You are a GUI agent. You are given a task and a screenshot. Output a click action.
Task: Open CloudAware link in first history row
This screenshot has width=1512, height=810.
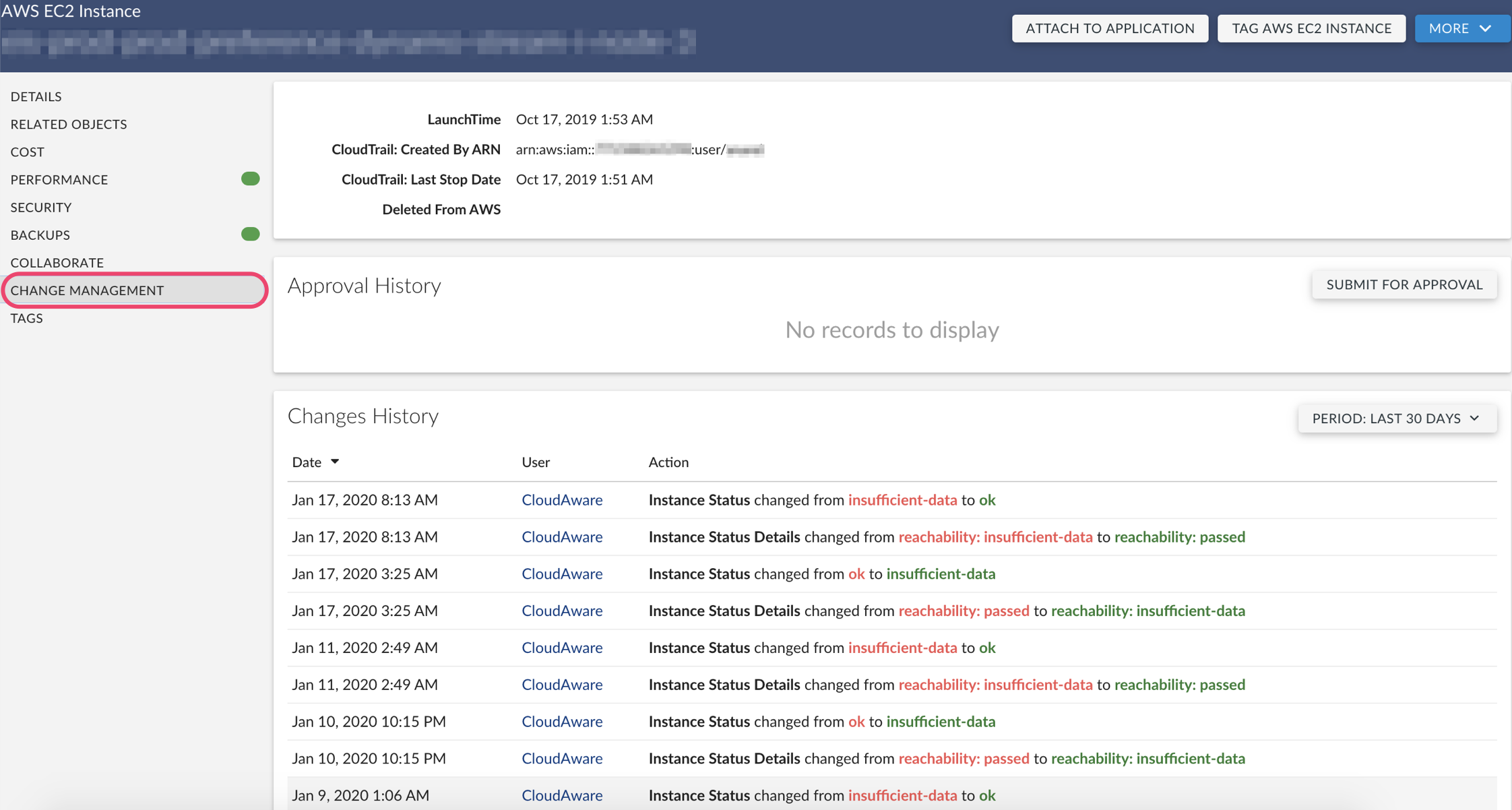(561, 500)
